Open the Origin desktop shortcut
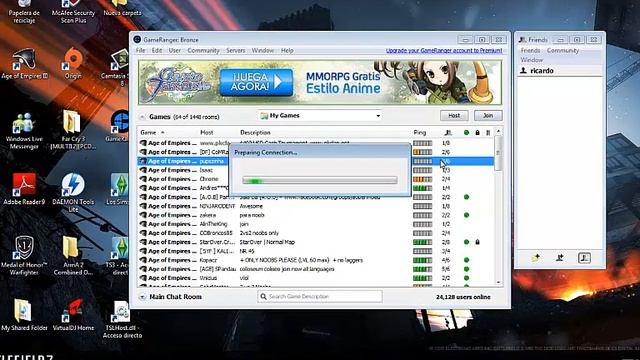This screenshot has width=640, height=360. pyautogui.click(x=73, y=64)
